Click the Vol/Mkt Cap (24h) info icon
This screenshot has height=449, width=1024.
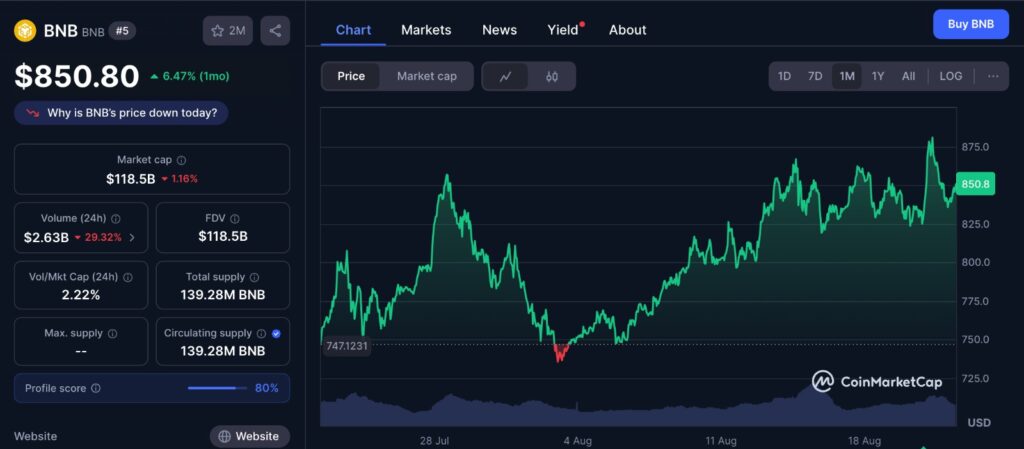click(127, 277)
